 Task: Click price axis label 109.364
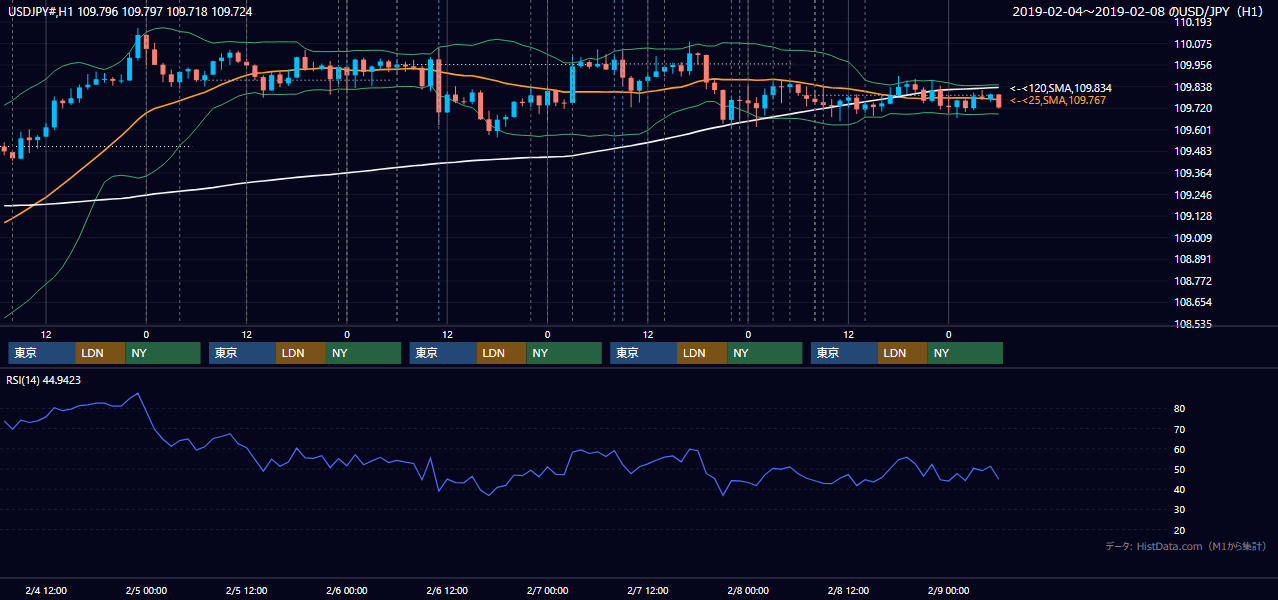tap(1193, 173)
